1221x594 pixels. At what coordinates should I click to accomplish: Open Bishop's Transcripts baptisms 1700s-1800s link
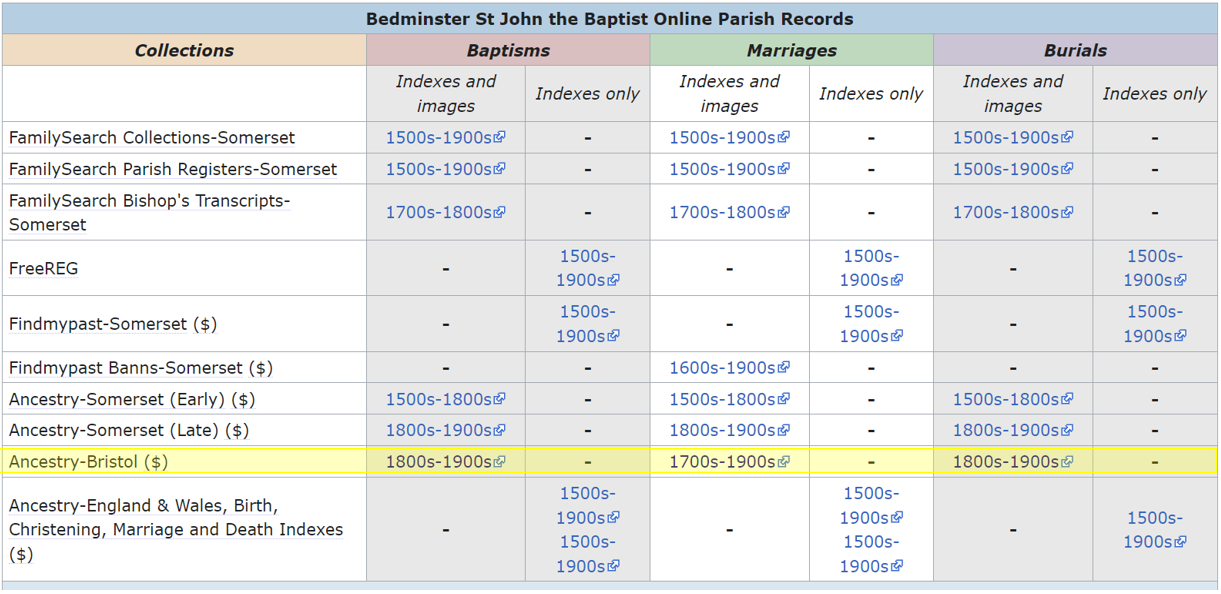446,212
